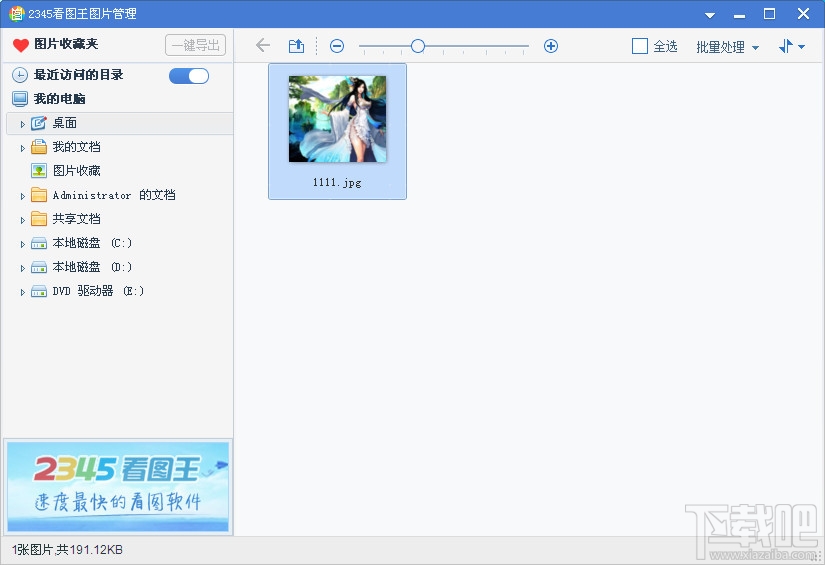Screen dimensions: 825x565
Task: Select 本地磁盘 (C:) label
Action: (x=92, y=243)
